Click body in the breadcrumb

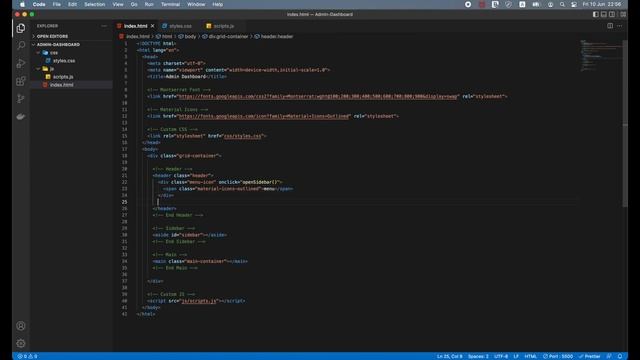coord(190,36)
